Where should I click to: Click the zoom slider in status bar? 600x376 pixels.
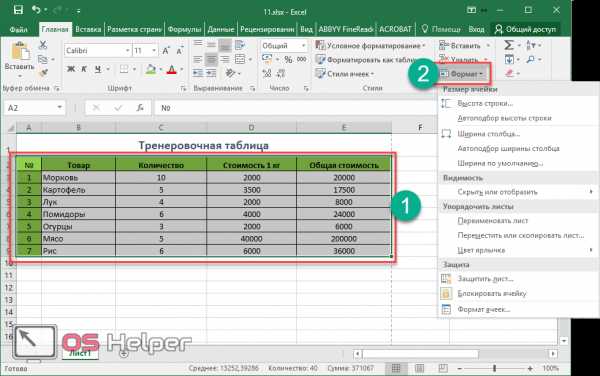coord(494,368)
